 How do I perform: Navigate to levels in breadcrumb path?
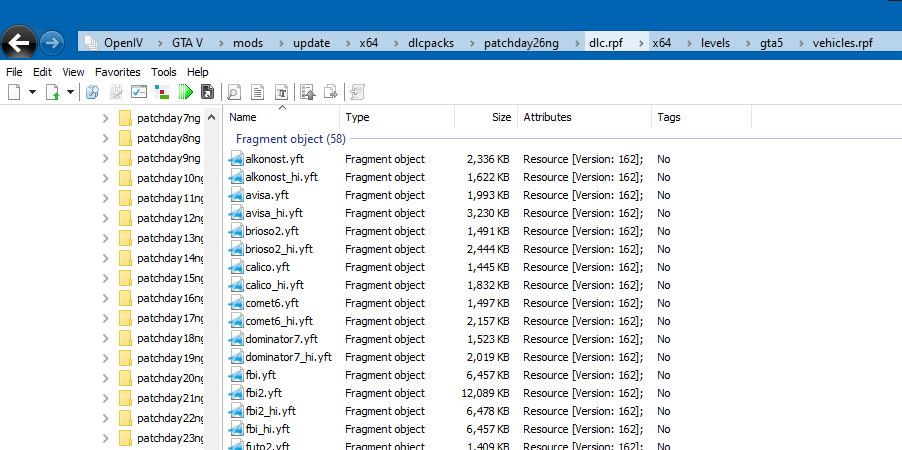715,43
